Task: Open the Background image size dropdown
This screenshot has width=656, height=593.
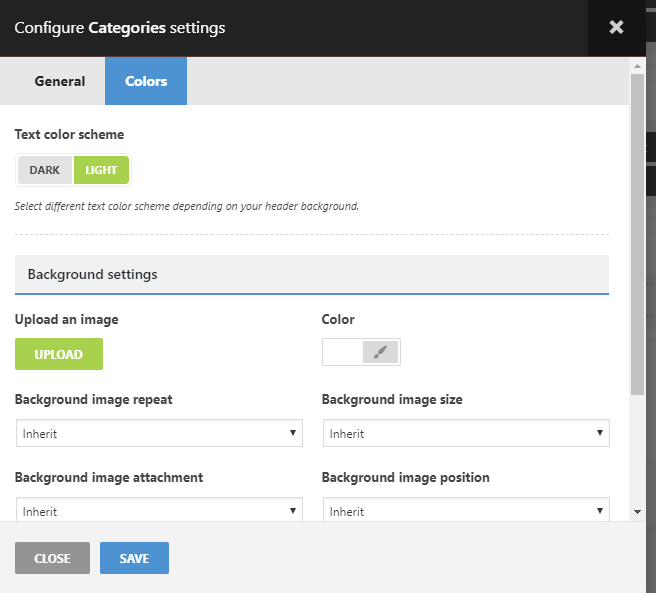Action: pos(465,433)
